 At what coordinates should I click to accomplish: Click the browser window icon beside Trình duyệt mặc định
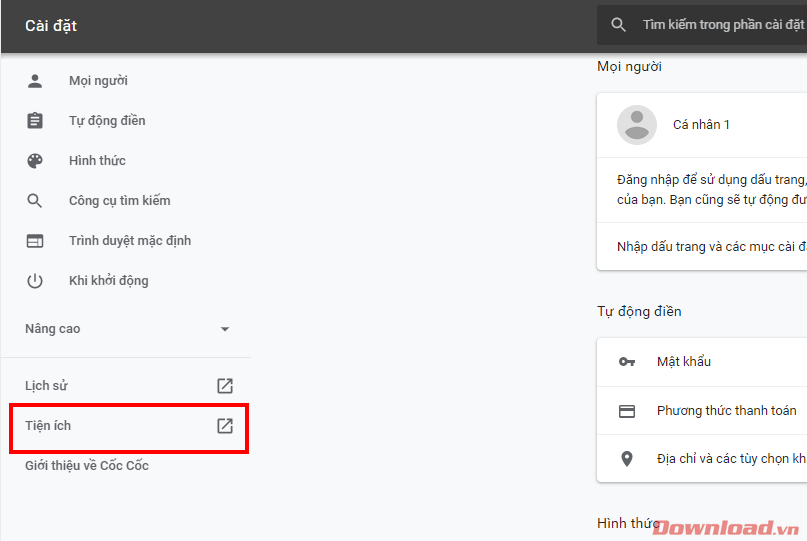coord(34,241)
